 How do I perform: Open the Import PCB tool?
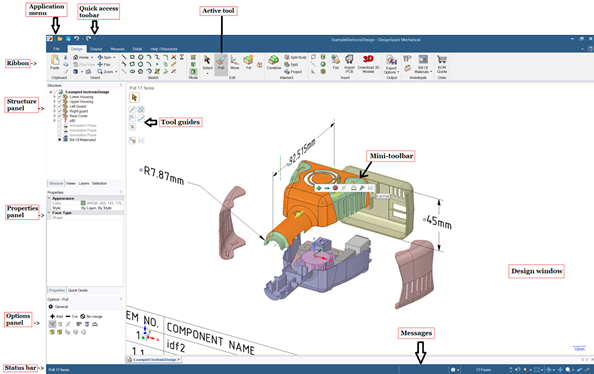point(349,64)
